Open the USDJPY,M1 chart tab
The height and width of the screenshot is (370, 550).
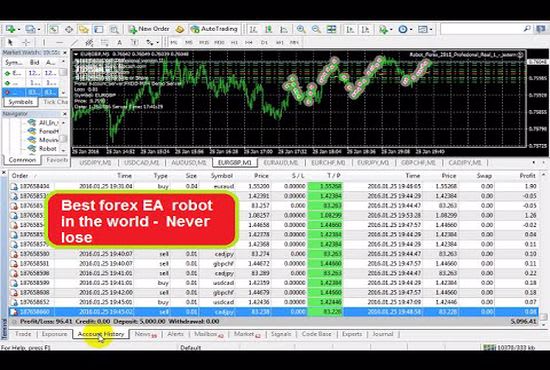click(95, 163)
